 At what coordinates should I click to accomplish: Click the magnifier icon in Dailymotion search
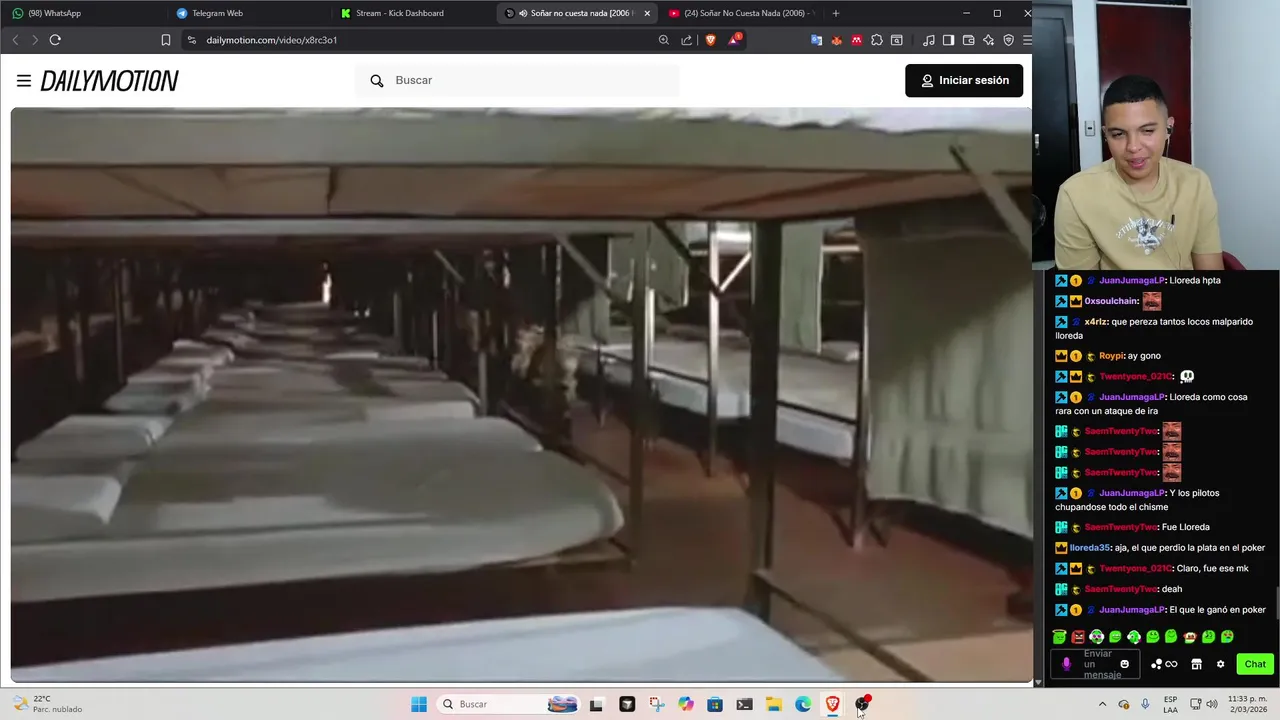376,80
